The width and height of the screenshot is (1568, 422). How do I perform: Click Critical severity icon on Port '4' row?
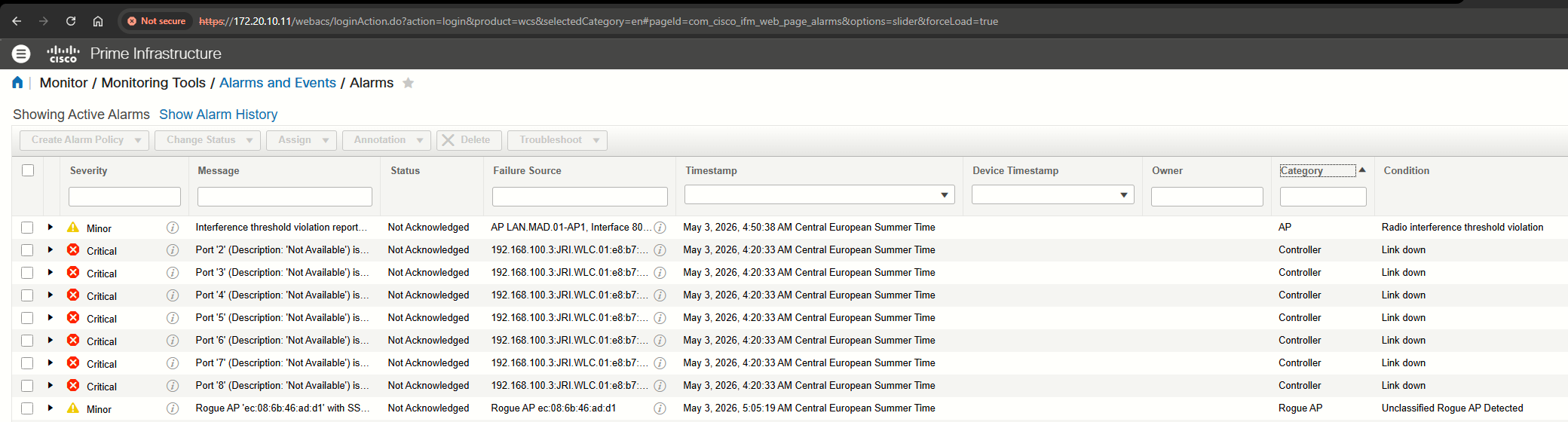(x=73, y=295)
